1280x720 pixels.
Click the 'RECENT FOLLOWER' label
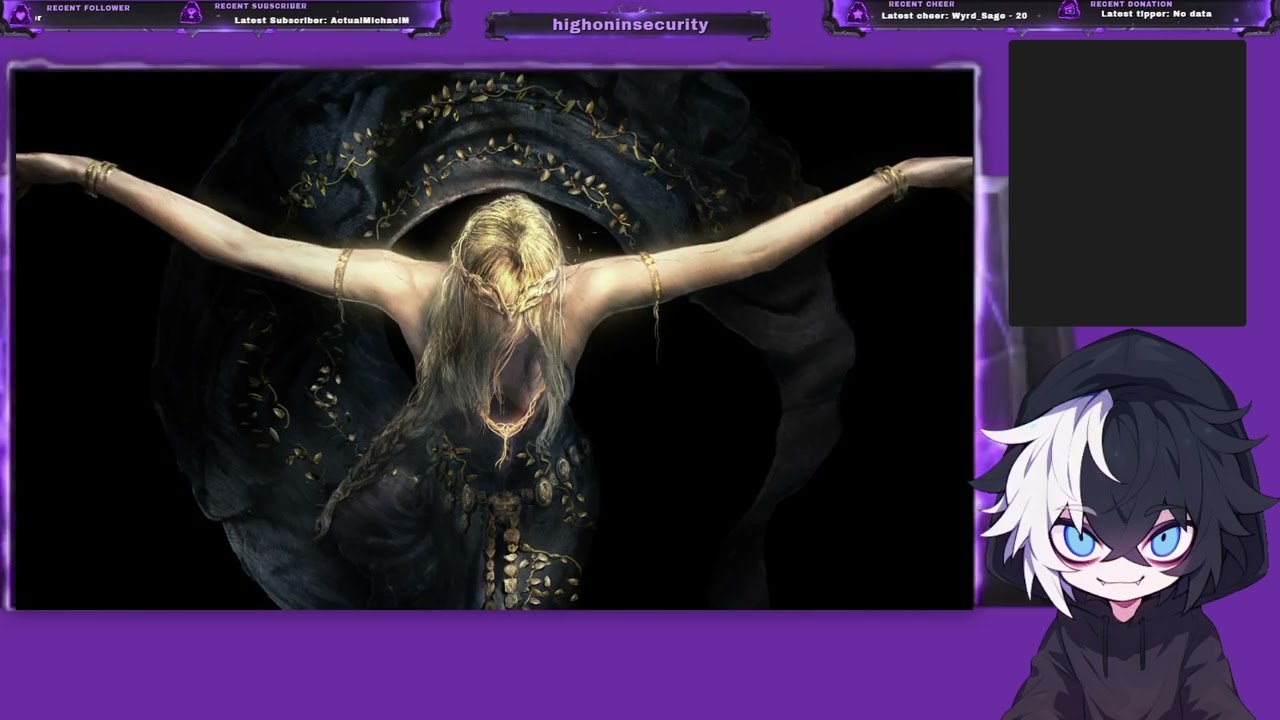point(88,8)
